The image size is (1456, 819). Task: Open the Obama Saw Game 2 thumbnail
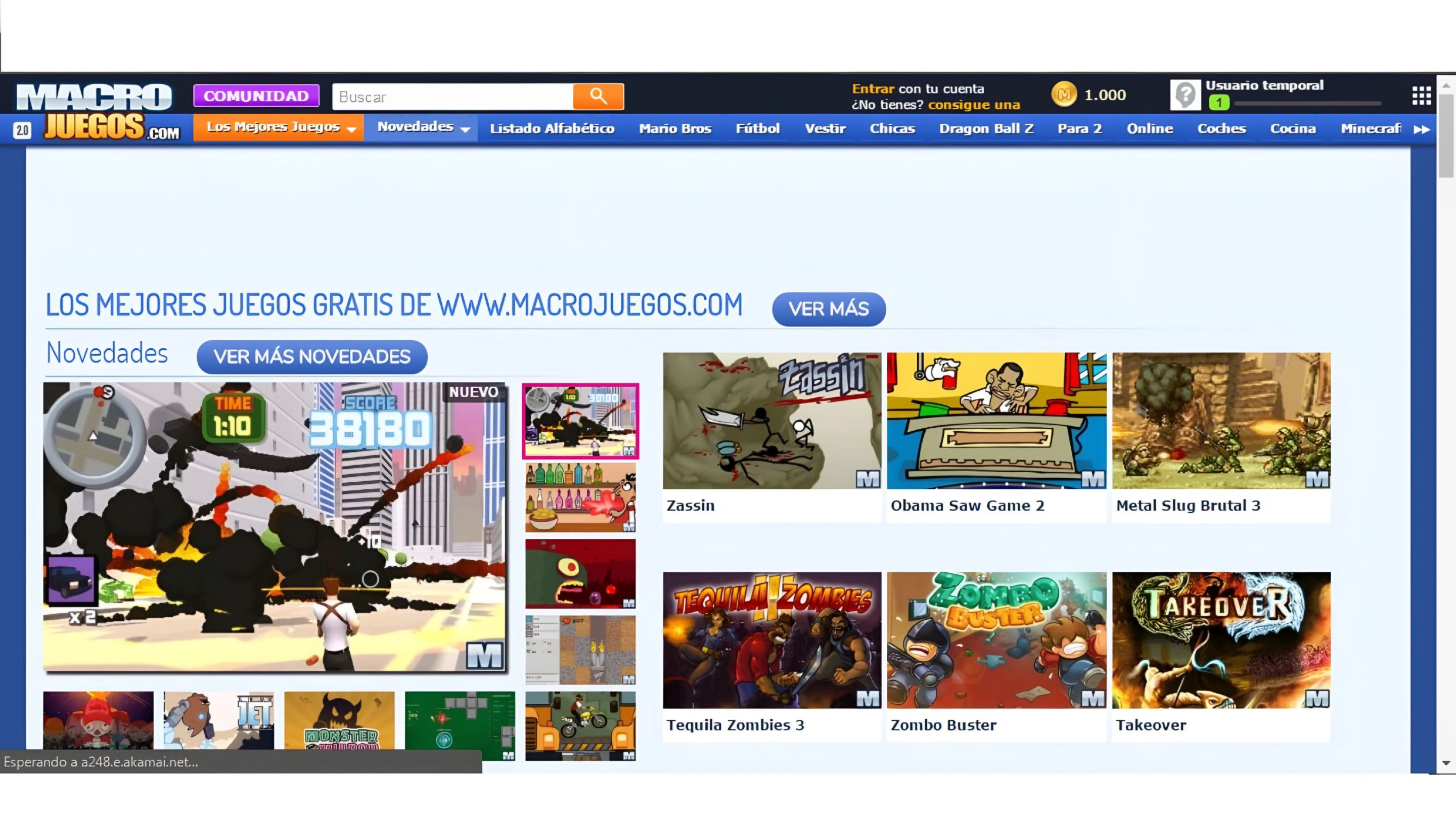click(x=996, y=421)
